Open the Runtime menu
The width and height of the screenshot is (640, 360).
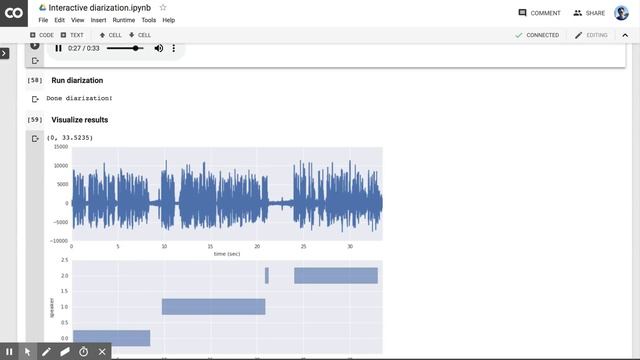tap(124, 20)
